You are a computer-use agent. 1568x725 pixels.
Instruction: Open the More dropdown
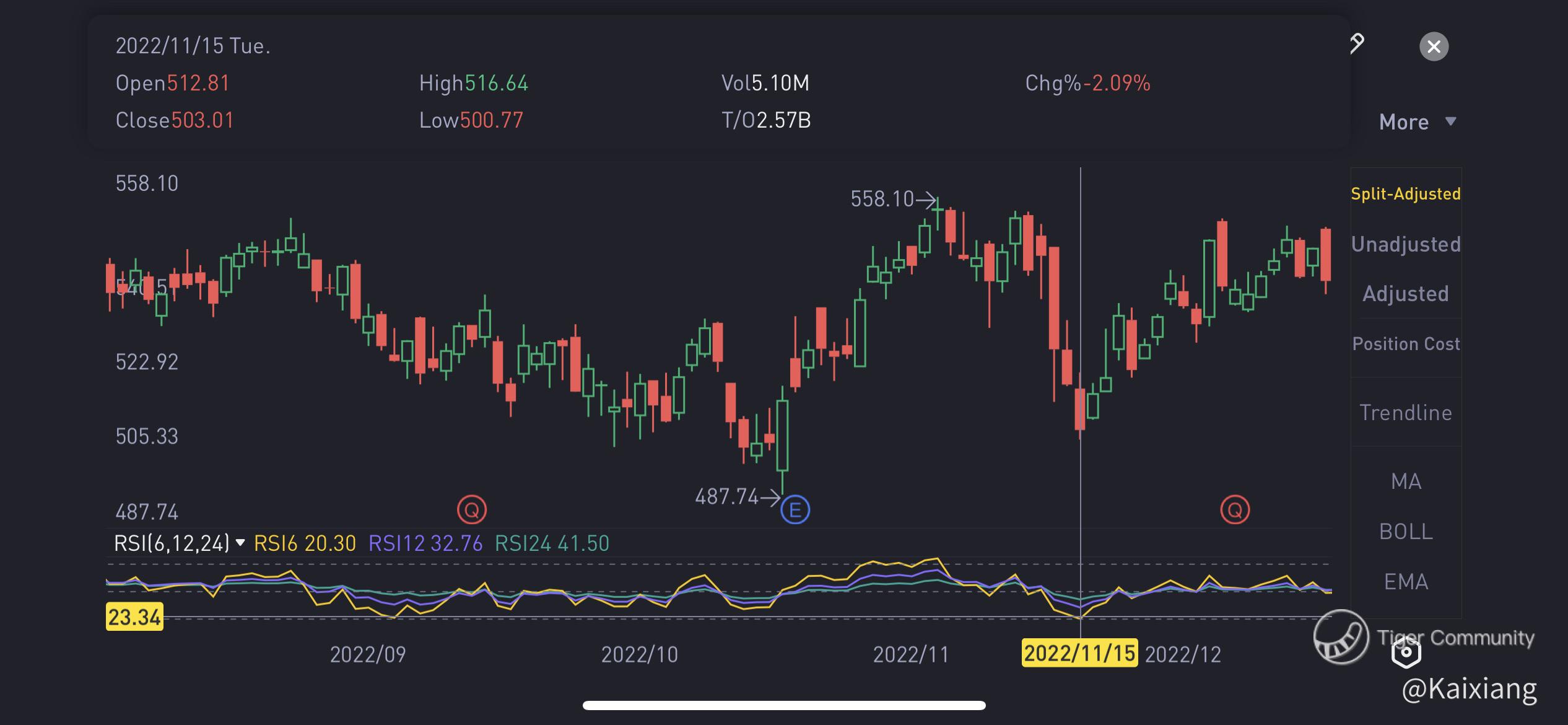[1417, 122]
